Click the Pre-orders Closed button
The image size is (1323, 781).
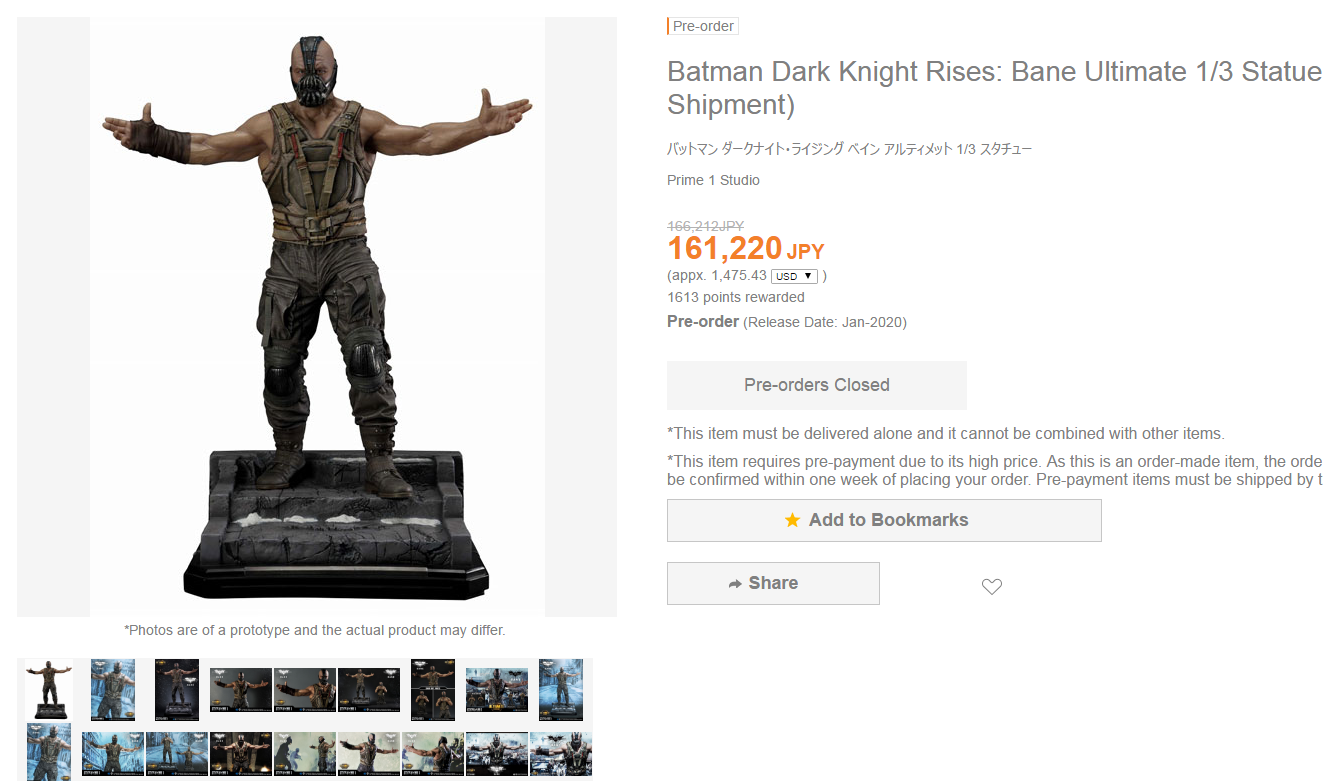(x=816, y=385)
